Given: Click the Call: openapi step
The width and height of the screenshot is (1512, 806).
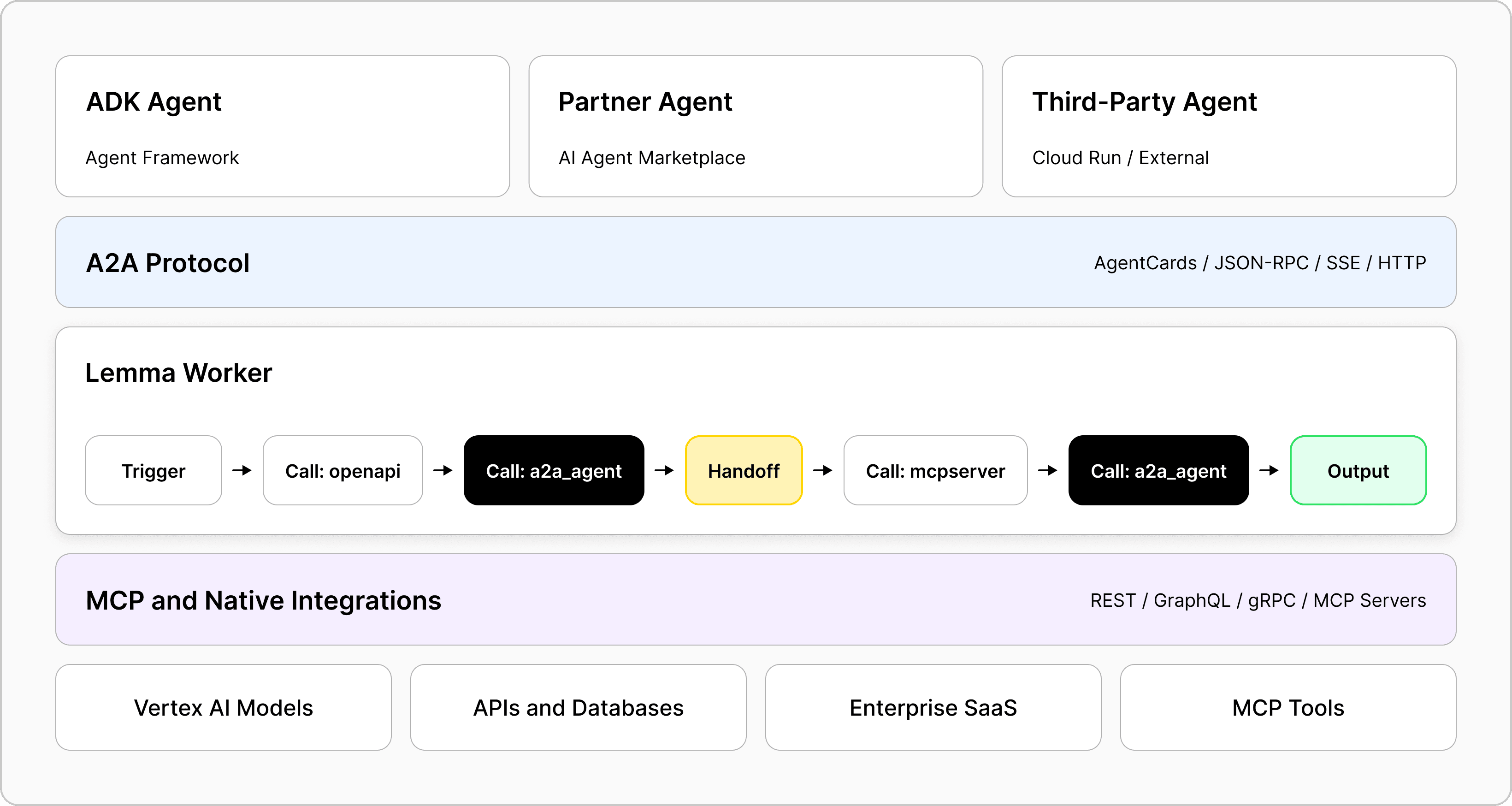Looking at the screenshot, I should point(343,471).
